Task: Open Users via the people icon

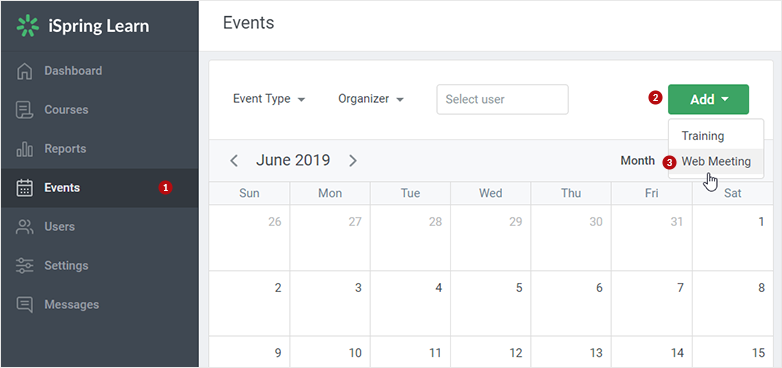Action: click(24, 227)
